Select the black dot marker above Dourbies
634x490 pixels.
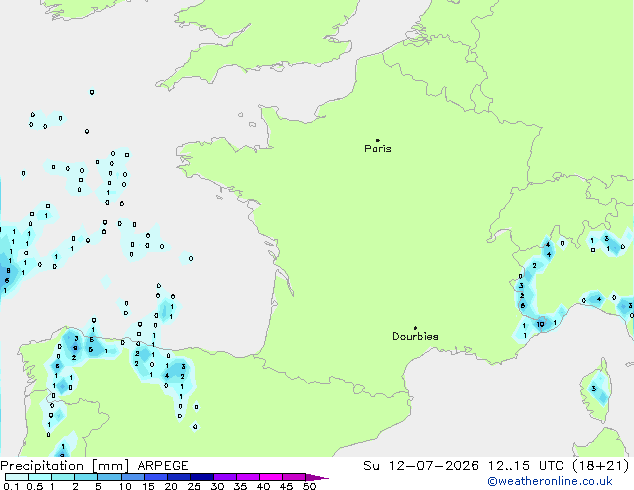click(x=415, y=328)
